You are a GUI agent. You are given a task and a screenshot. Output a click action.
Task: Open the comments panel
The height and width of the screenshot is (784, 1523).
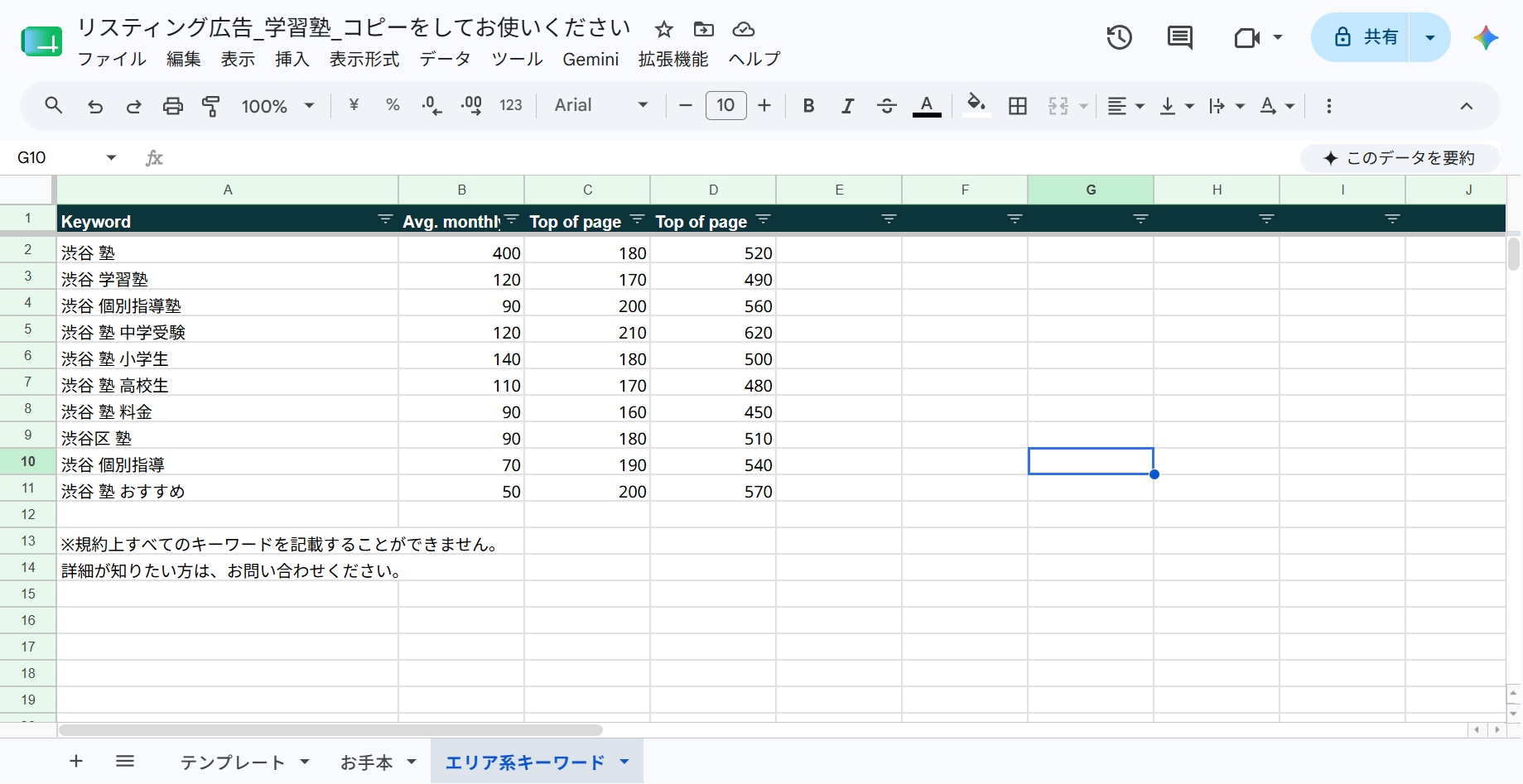[1179, 37]
